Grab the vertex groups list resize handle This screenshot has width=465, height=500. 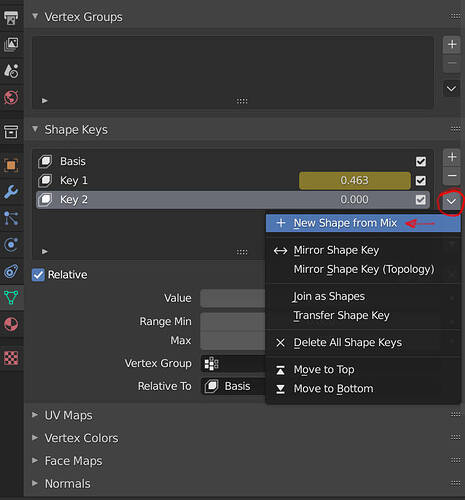tap(242, 101)
